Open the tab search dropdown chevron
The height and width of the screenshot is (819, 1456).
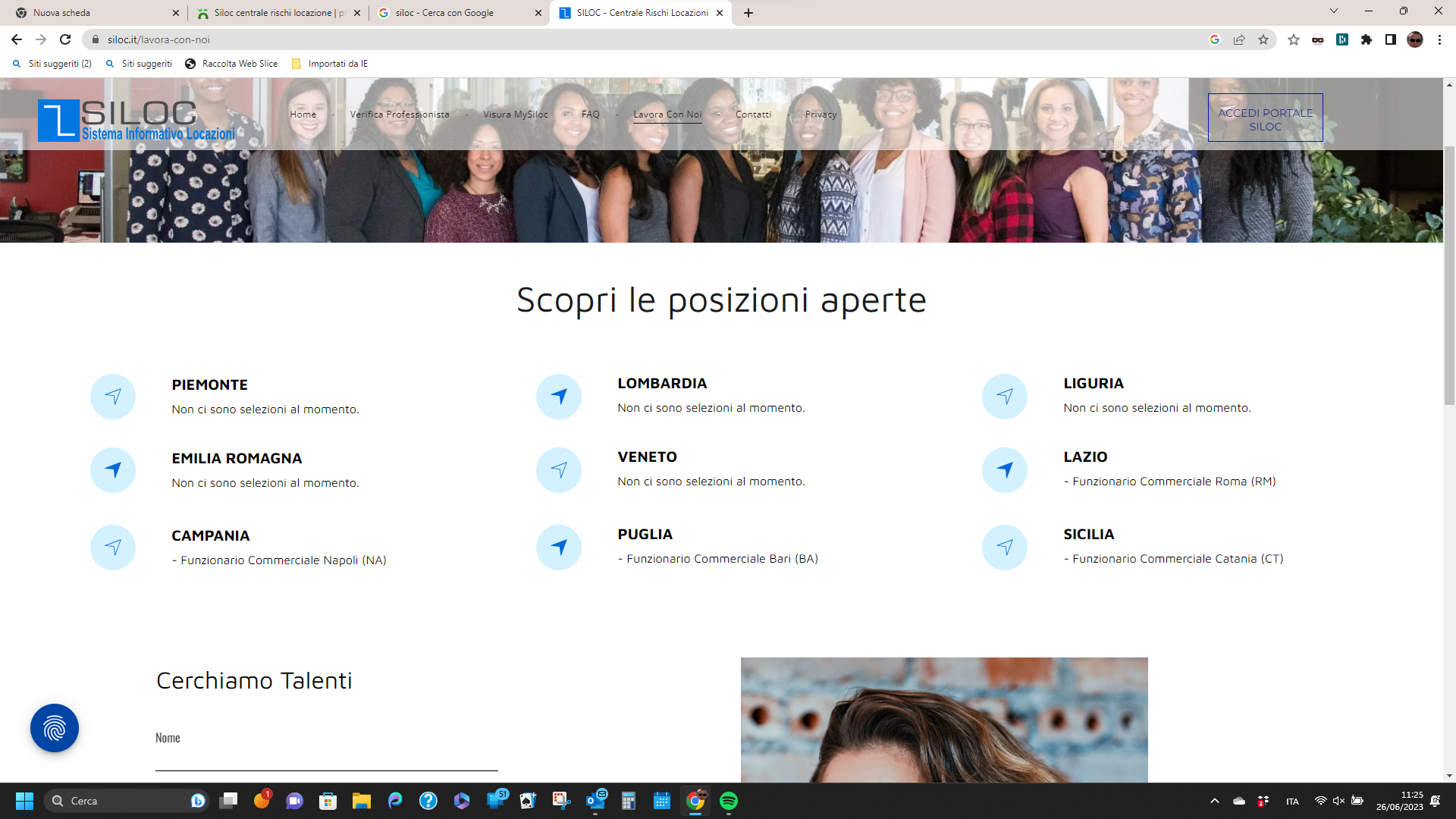(x=1334, y=11)
